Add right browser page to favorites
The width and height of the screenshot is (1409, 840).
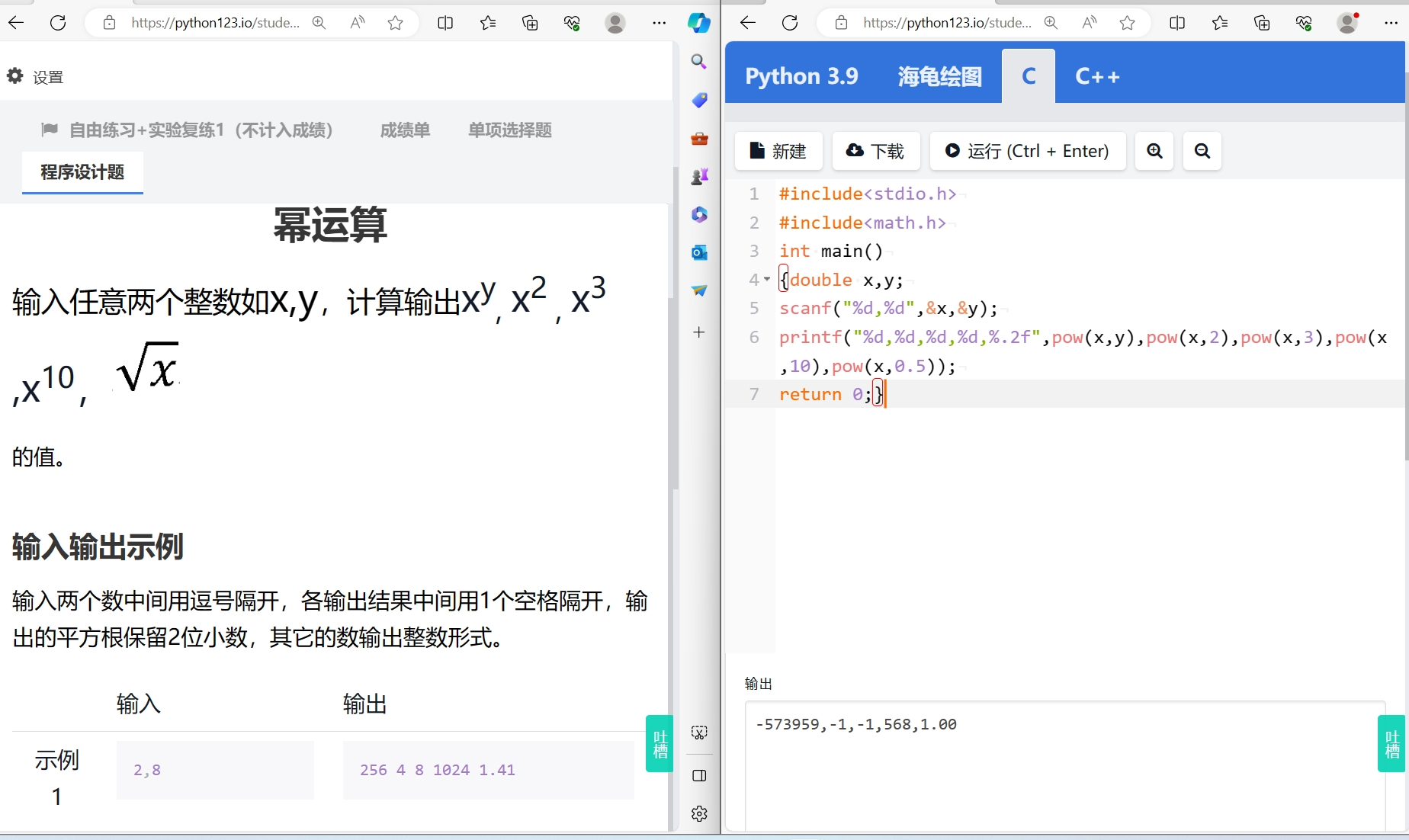[1127, 23]
